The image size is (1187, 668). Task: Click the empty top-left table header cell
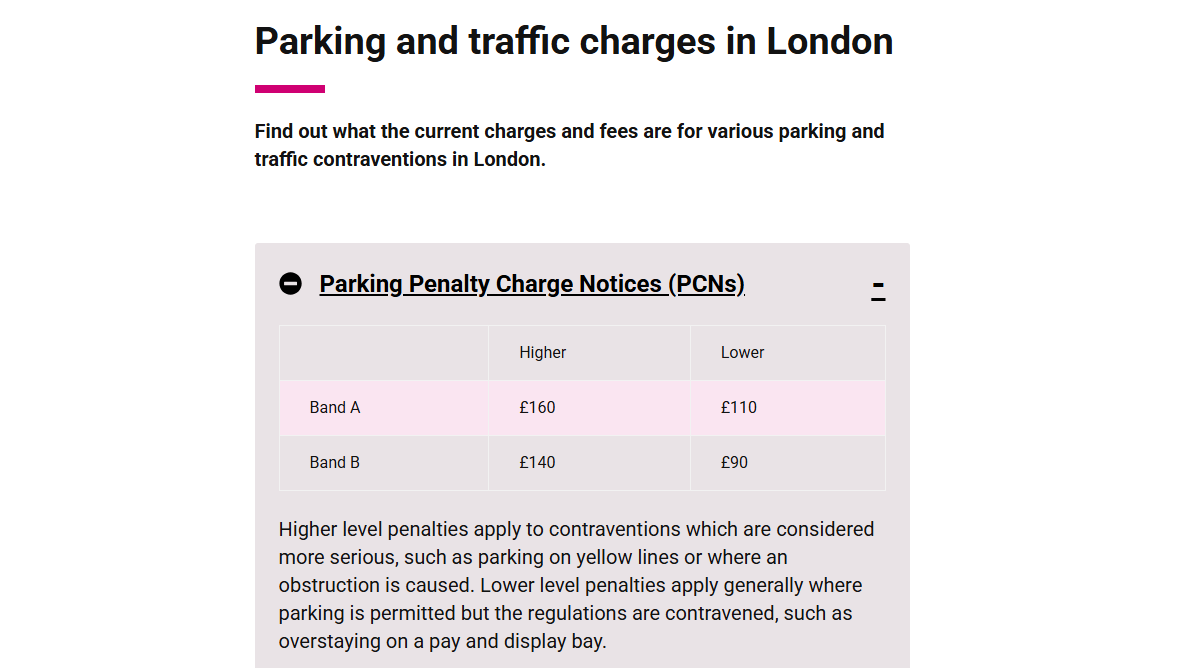pyautogui.click(x=384, y=352)
